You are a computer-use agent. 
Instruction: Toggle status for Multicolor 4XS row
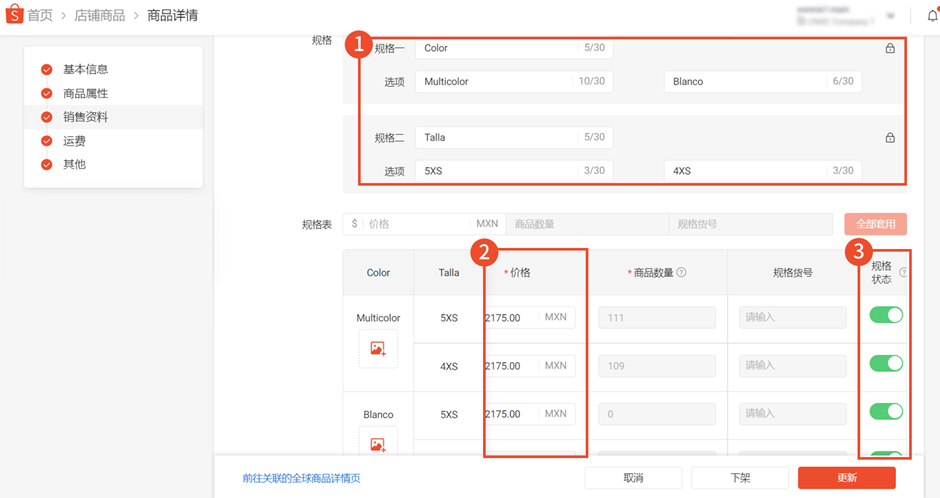coord(886,363)
